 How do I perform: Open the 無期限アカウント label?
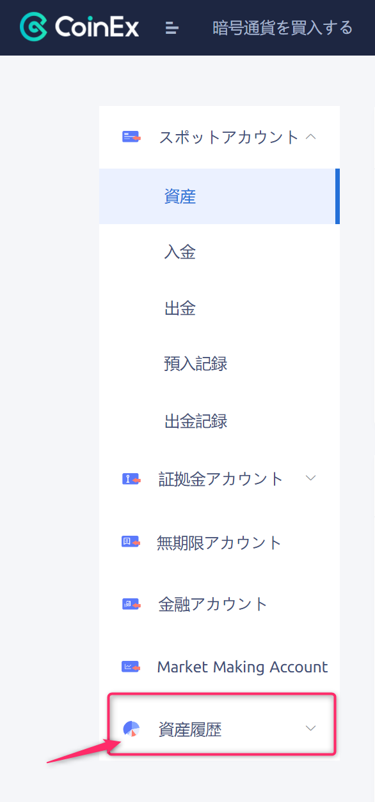219,542
